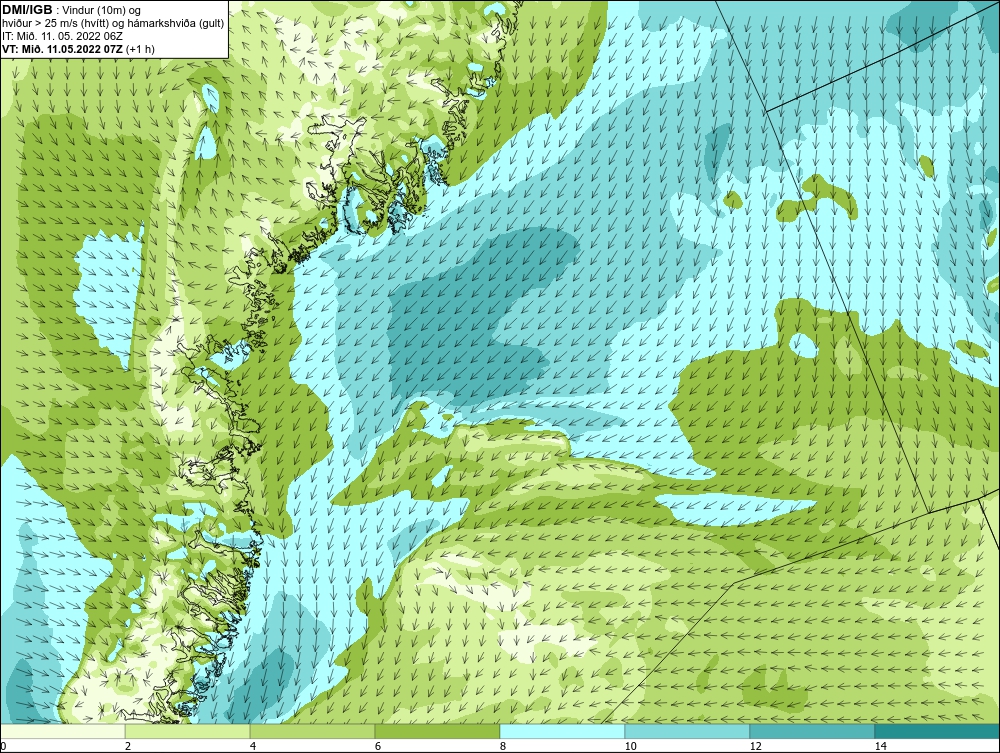Click the 8–10 m/s light cyan color band
This screenshot has height=753, width=1000.
pos(562,731)
